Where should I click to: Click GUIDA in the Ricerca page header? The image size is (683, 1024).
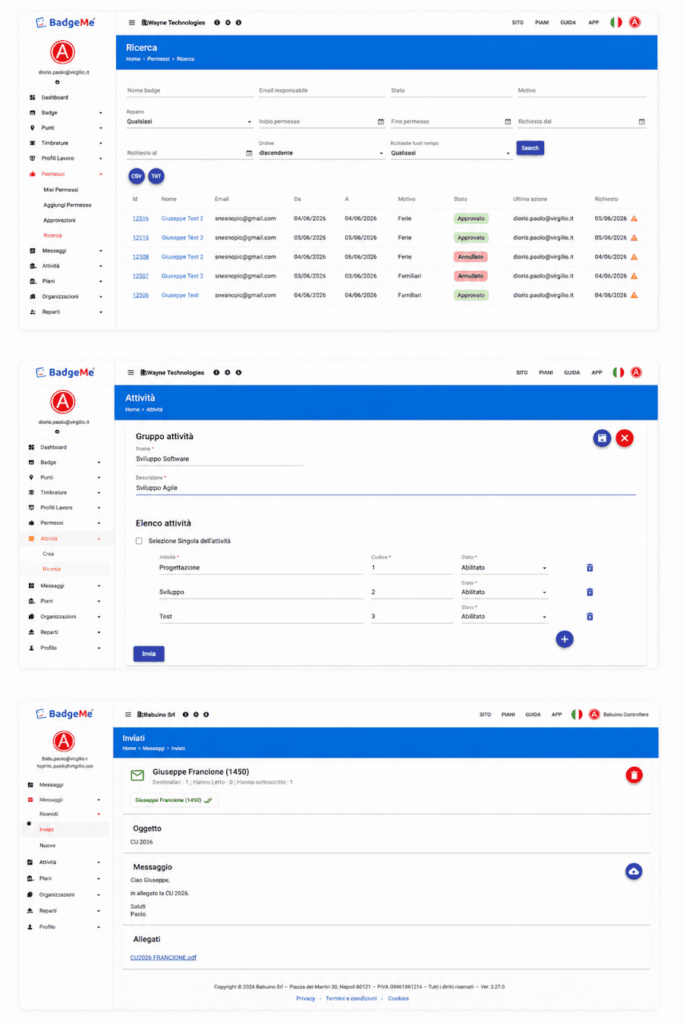click(568, 22)
